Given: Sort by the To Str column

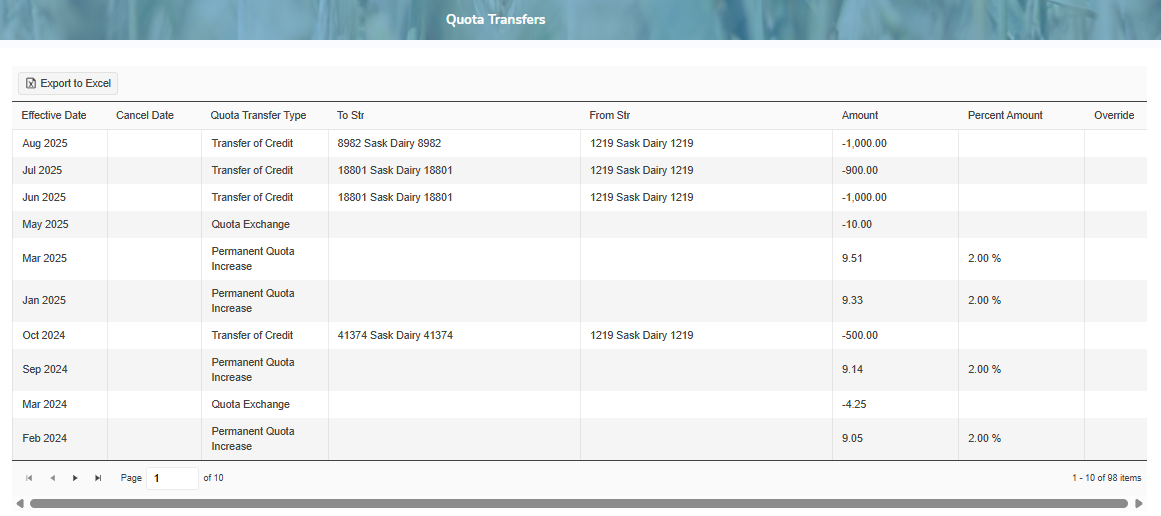Looking at the screenshot, I should (x=350, y=115).
